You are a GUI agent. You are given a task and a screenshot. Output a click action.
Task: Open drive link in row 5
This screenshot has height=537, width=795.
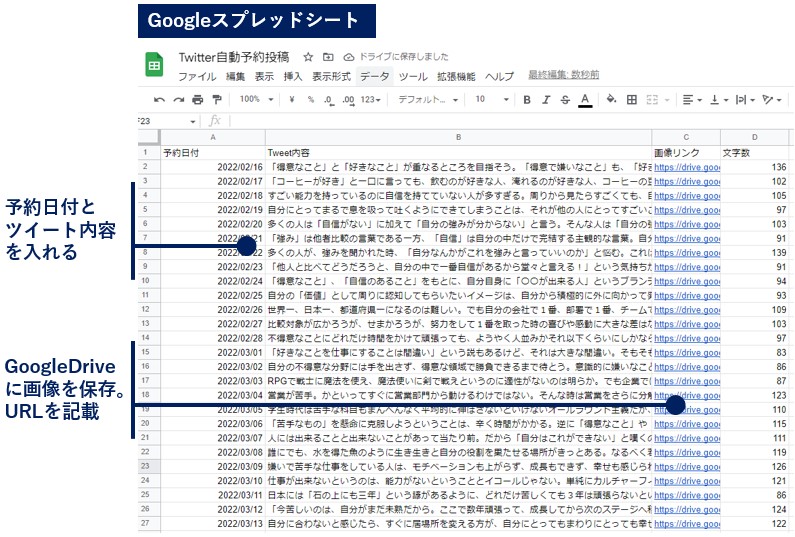(687, 210)
